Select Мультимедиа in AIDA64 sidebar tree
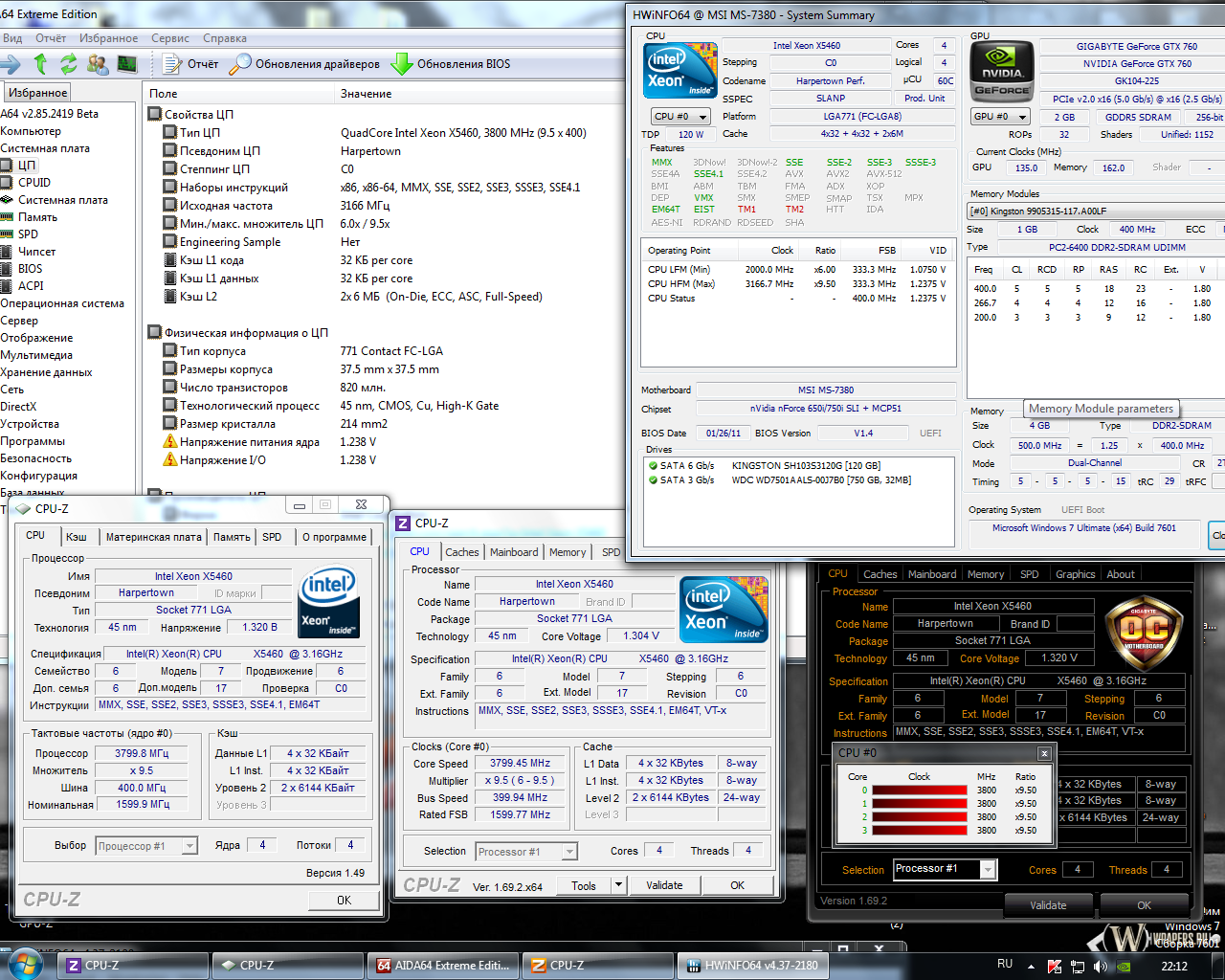 click(x=36, y=354)
